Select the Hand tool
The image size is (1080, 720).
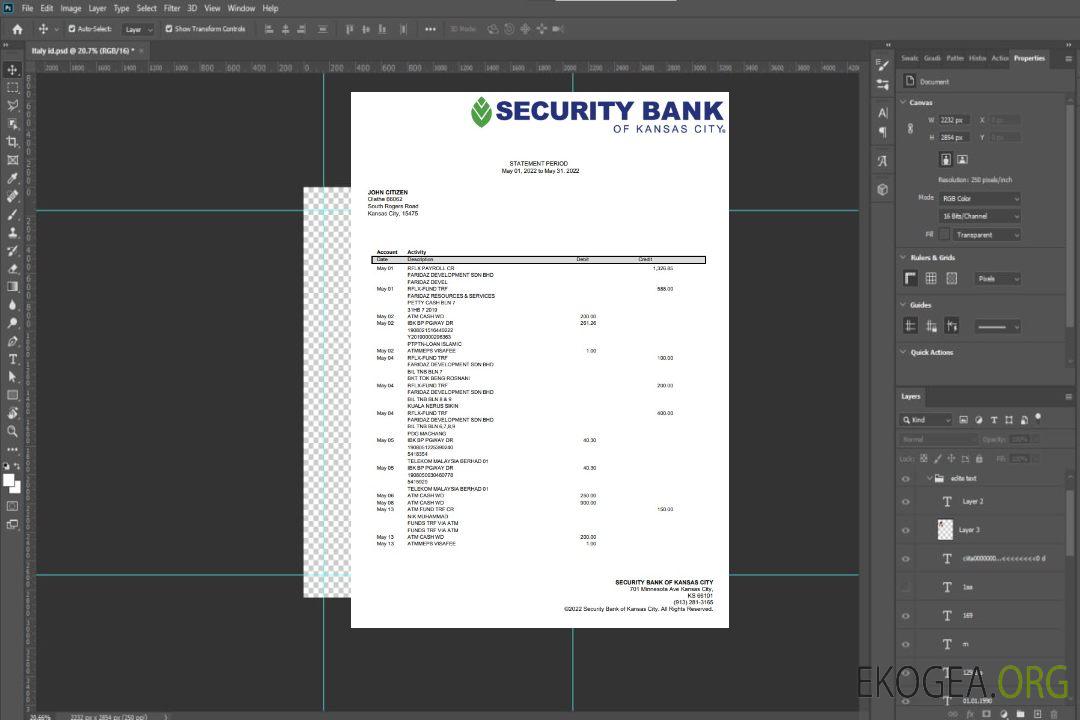click(12, 413)
